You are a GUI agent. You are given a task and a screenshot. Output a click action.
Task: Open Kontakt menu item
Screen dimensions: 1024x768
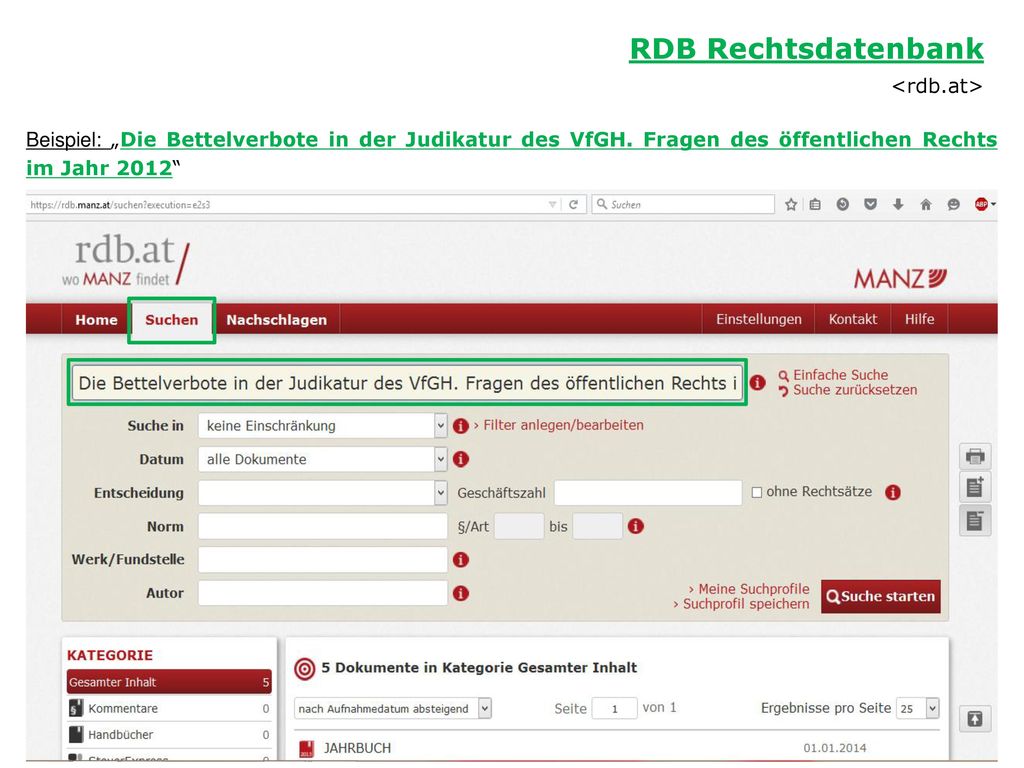coord(852,319)
